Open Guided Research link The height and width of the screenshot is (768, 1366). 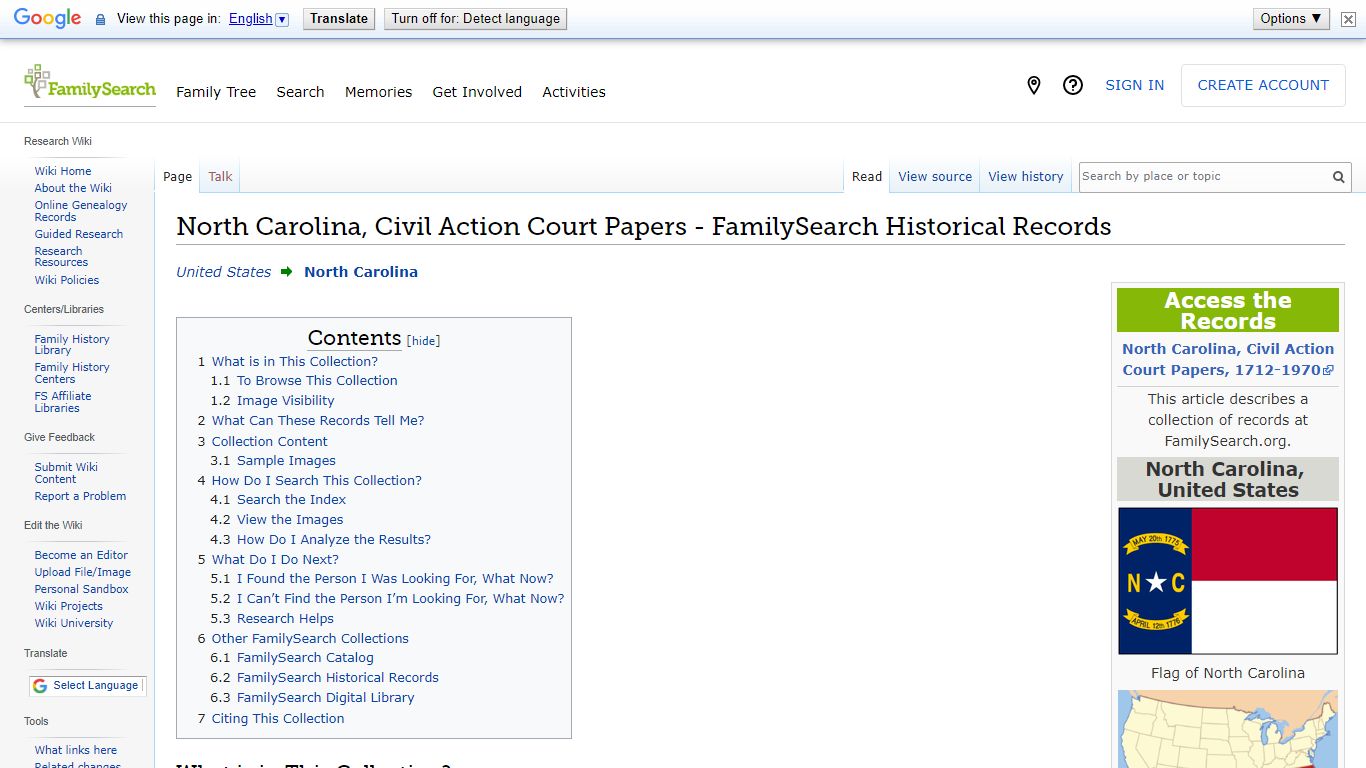tap(79, 234)
